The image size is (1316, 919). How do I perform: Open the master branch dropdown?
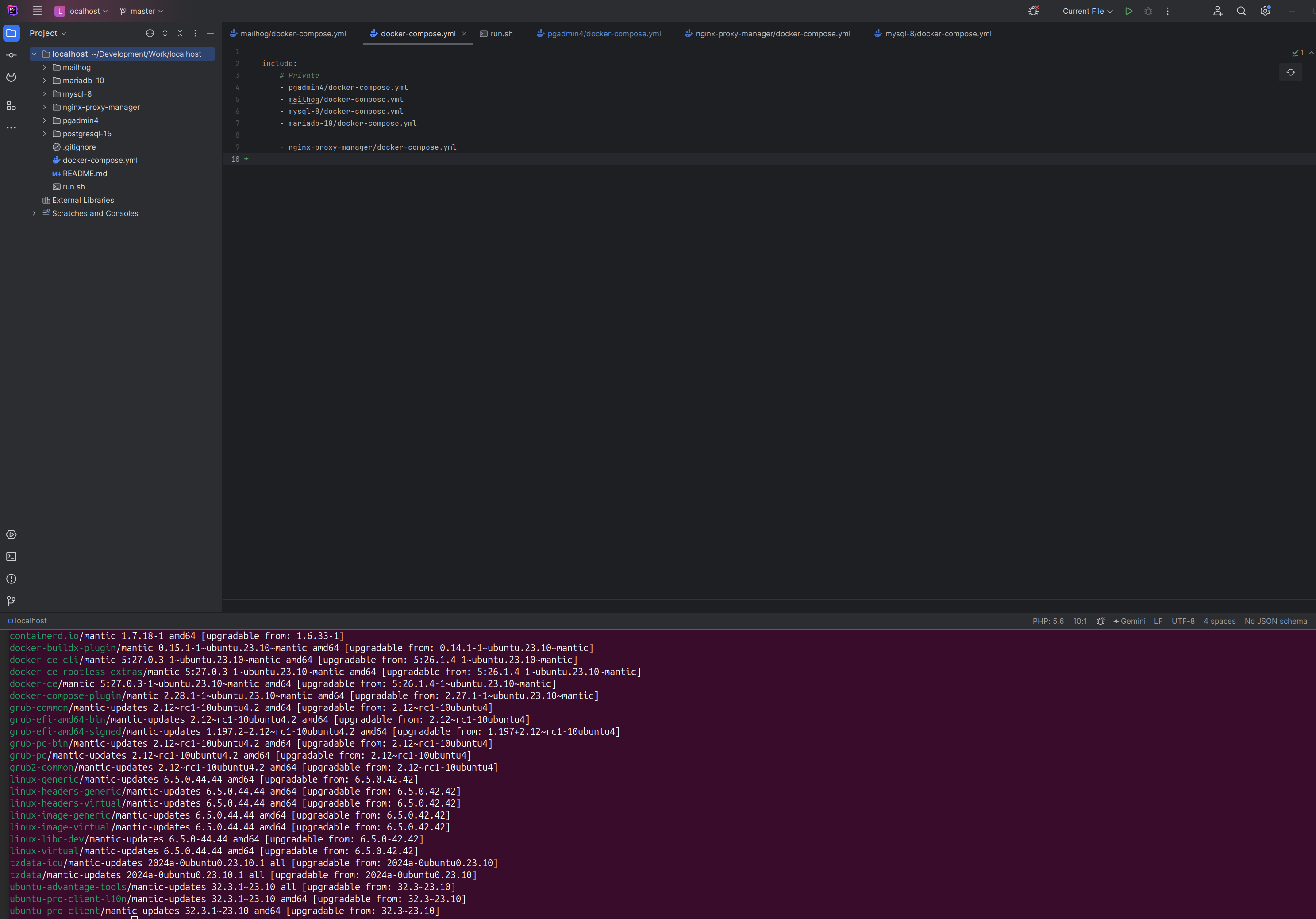click(x=142, y=11)
